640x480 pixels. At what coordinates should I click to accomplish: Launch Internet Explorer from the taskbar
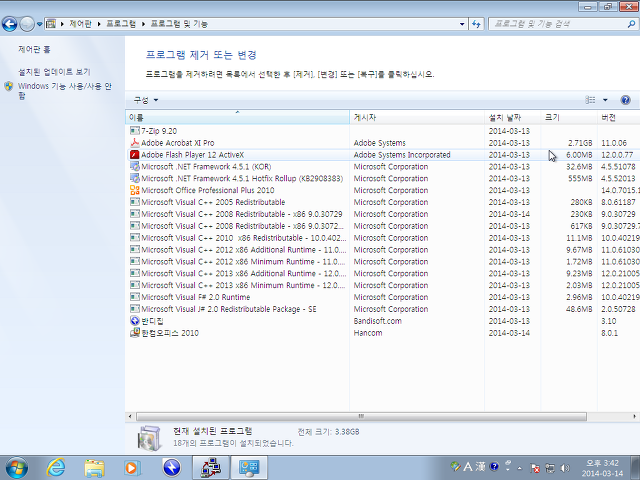tap(56, 468)
